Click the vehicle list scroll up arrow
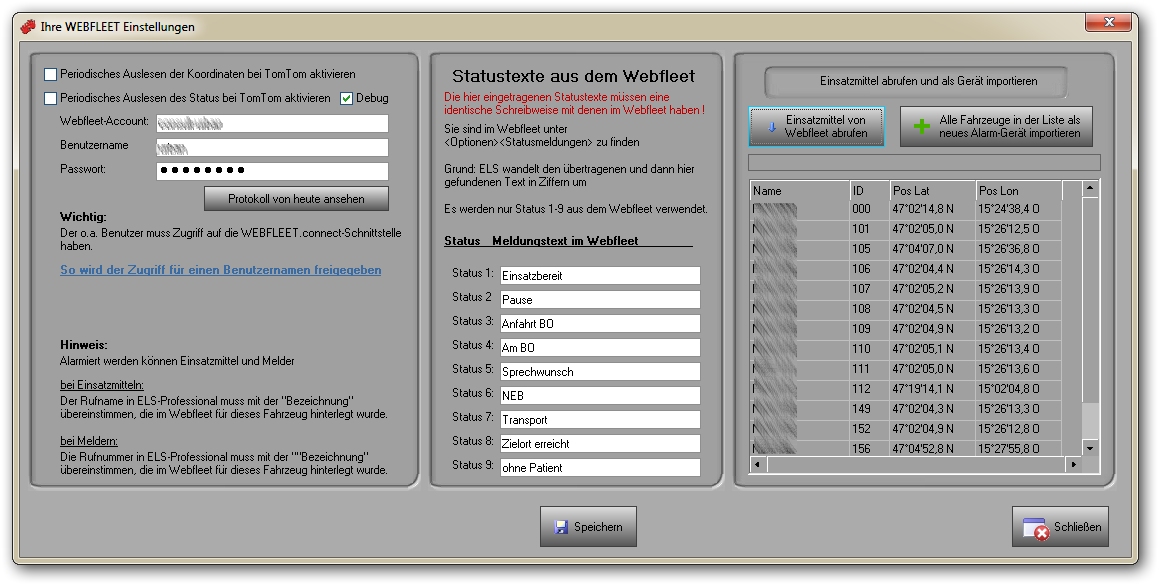Screen dimensions: 1159x585 [x=1090, y=189]
